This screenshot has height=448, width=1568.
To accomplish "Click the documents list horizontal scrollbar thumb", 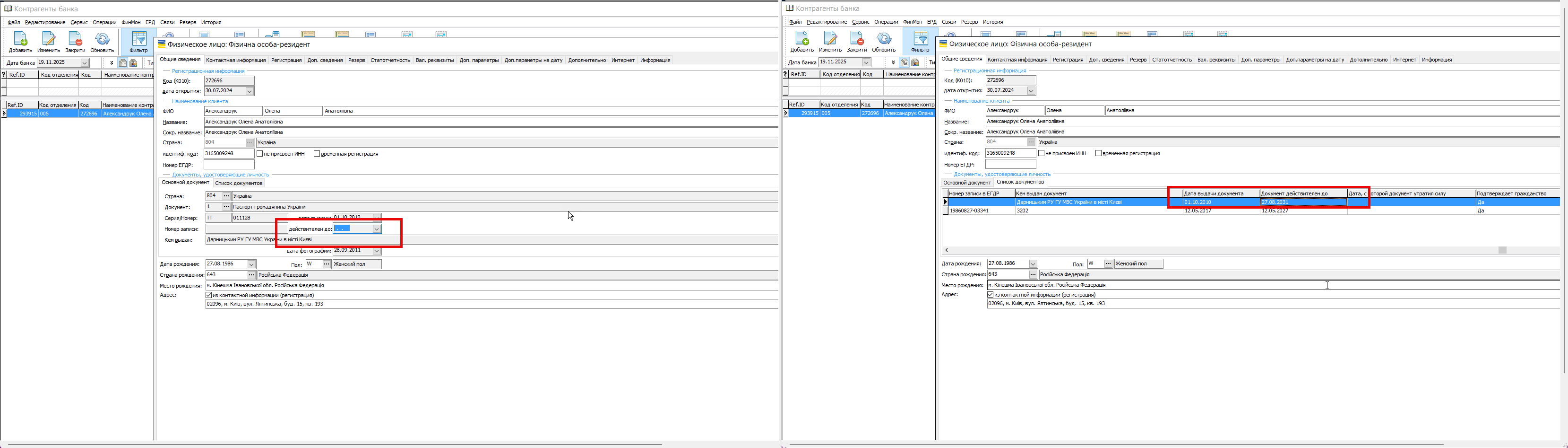I will 1502,251.
